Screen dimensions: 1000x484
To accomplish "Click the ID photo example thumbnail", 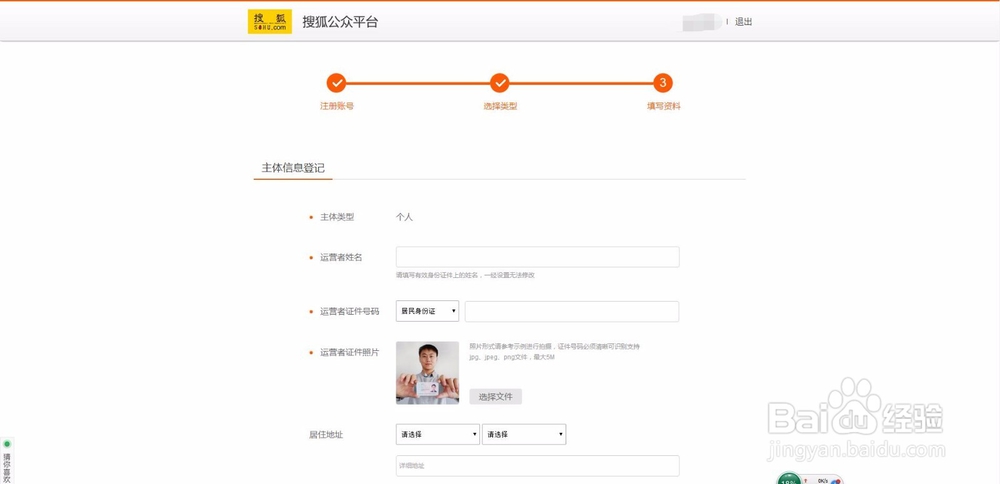I will pyautogui.click(x=427, y=373).
